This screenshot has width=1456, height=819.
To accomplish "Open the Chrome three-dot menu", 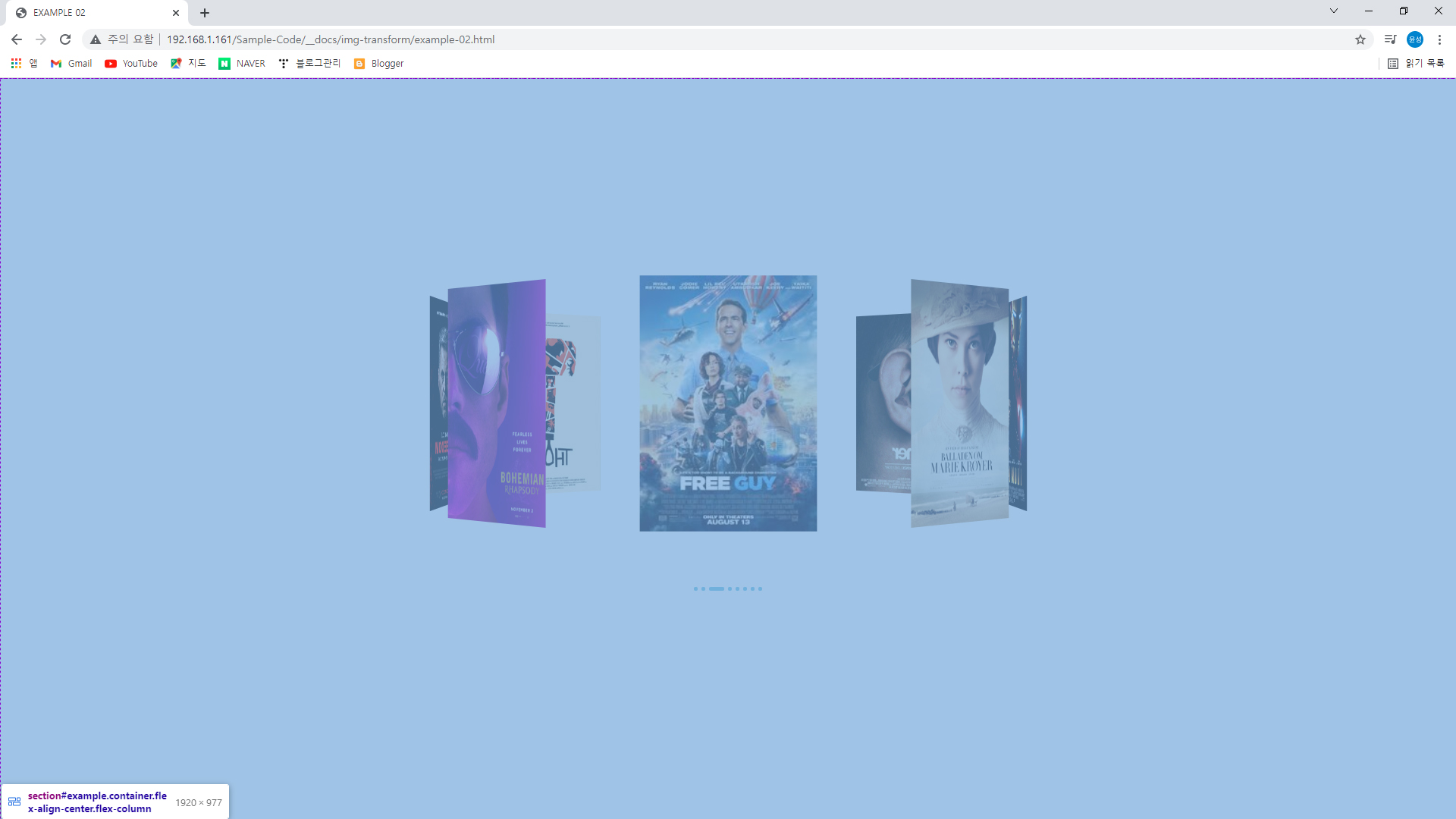I will [1439, 39].
